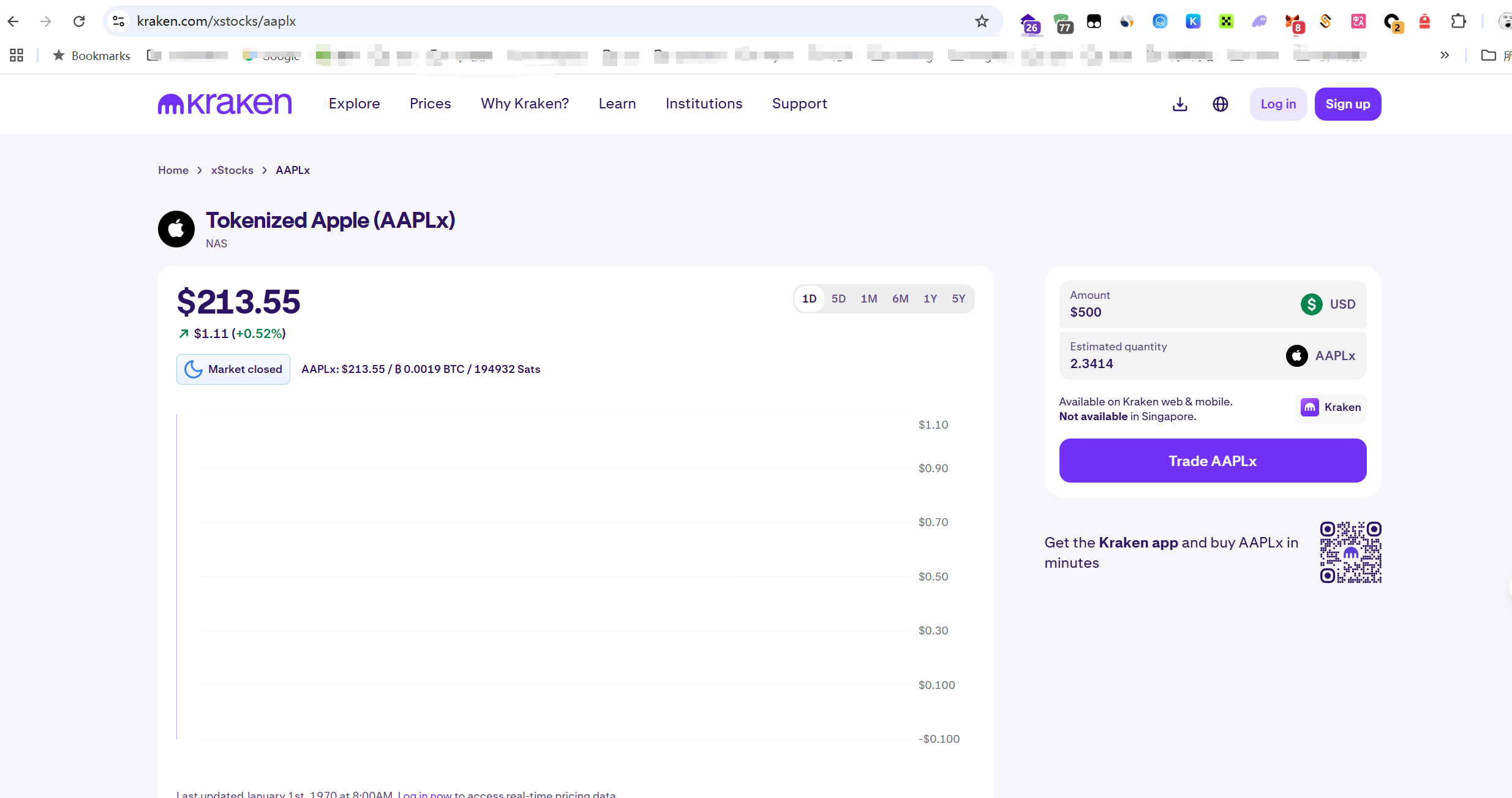1512x798 pixels.
Task: Click Log in now link below chart
Action: coord(424,794)
